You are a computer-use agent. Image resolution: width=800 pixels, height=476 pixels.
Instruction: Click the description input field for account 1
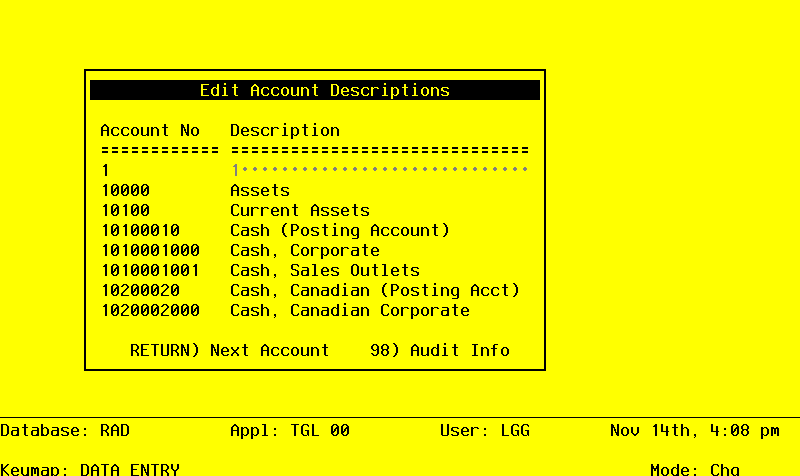click(x=380, y=170)
